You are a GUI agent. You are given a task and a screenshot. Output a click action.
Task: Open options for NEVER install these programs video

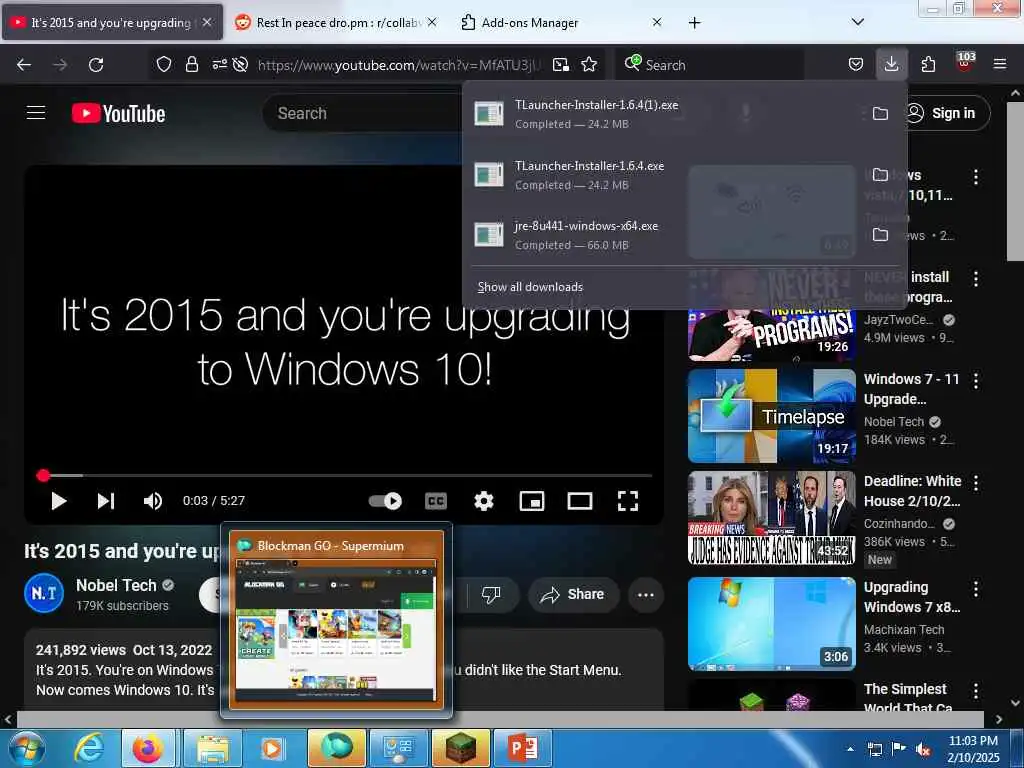976,279
